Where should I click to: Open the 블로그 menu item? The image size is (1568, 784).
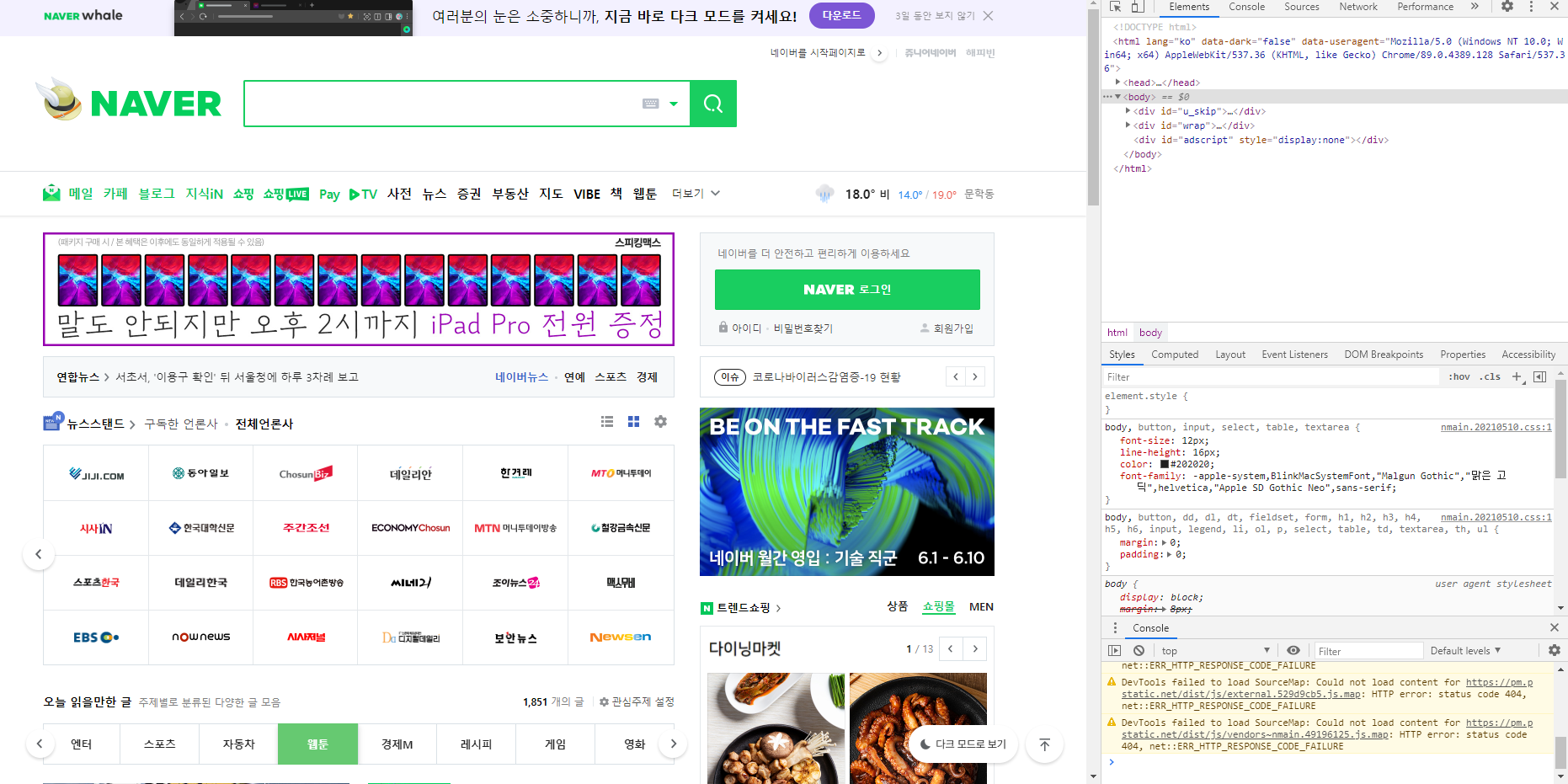(x=157, y=194)
